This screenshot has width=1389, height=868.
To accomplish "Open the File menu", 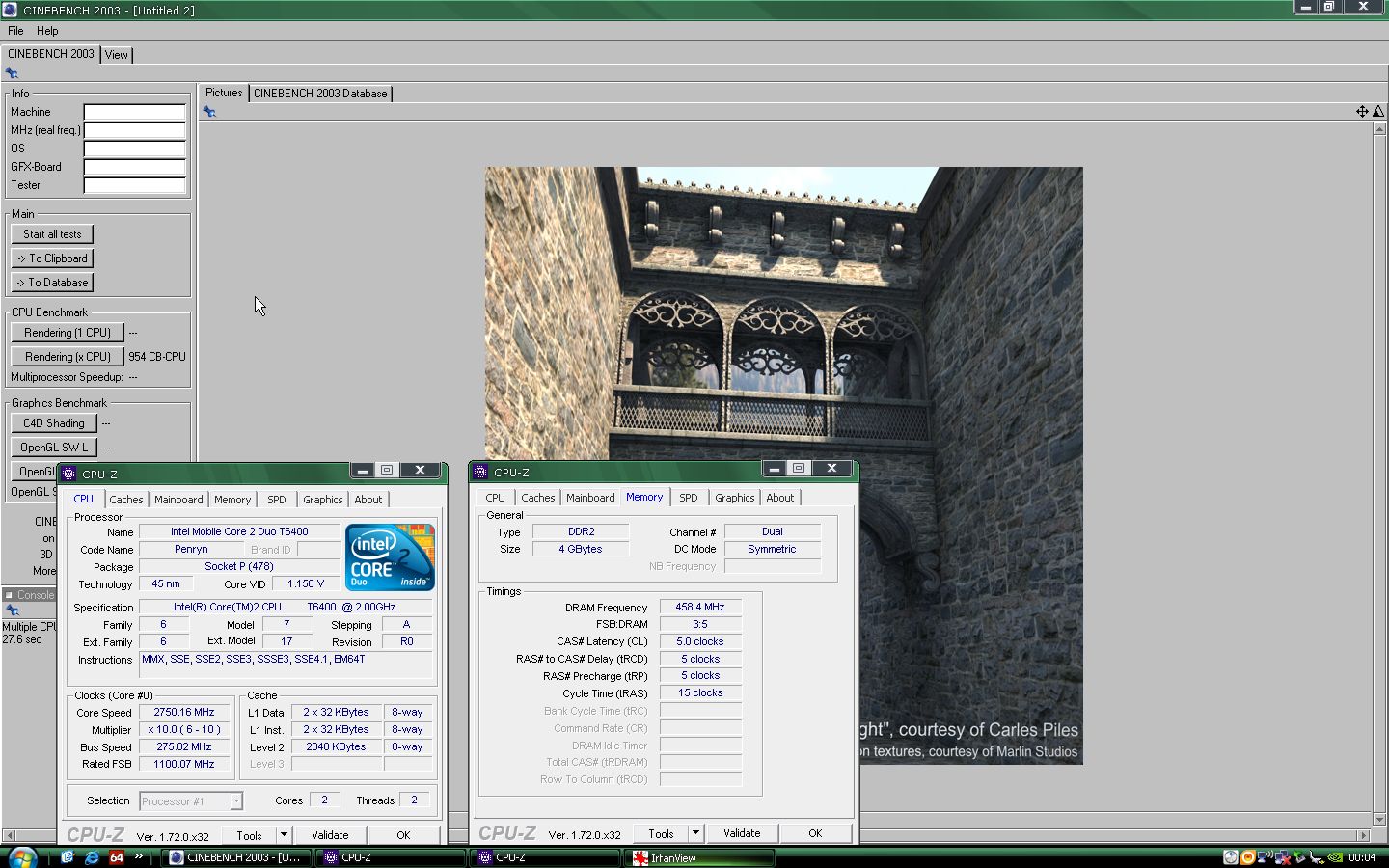I will [15, 31].
